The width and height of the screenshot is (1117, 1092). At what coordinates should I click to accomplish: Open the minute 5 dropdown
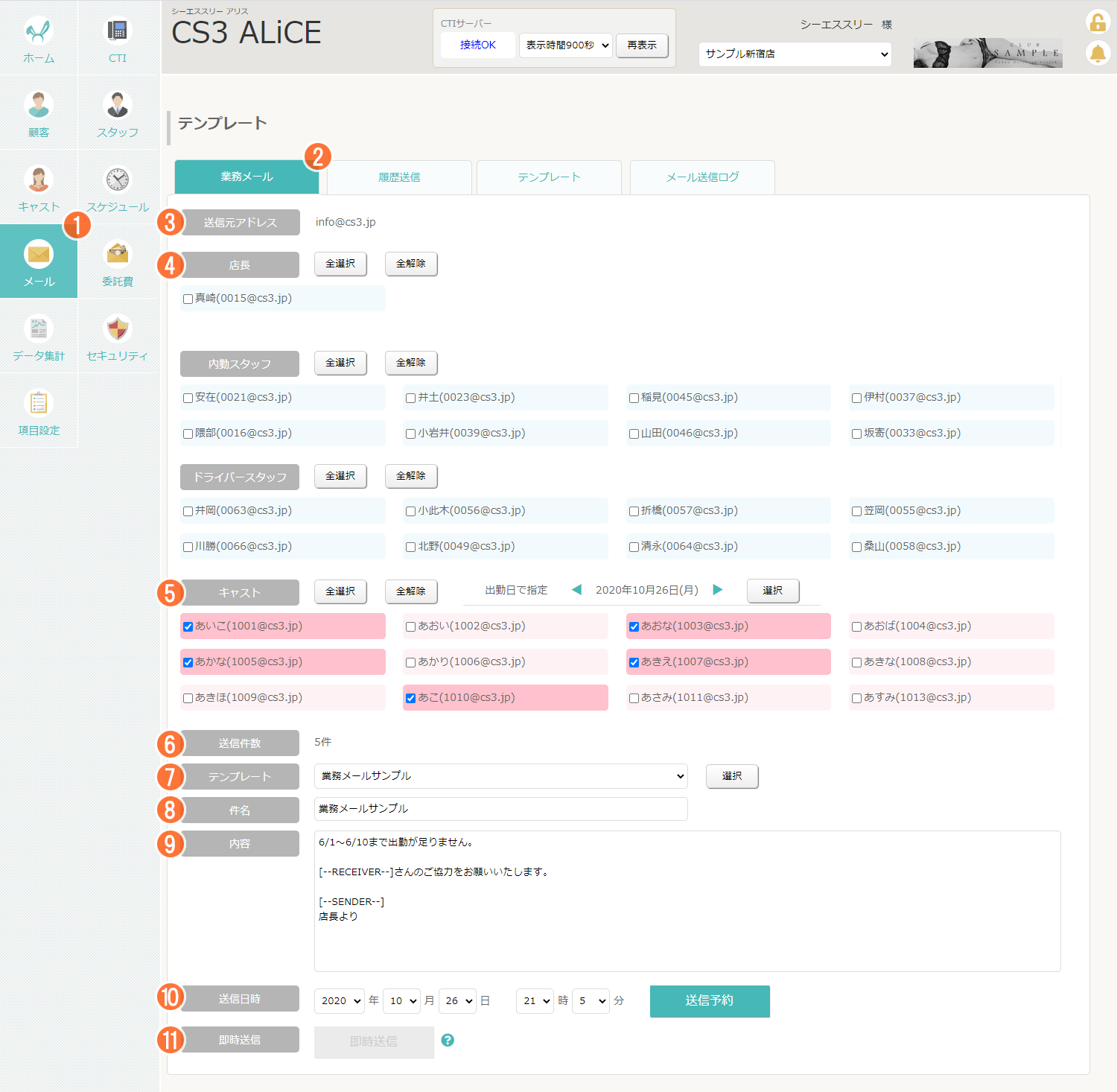point(591,1000)
